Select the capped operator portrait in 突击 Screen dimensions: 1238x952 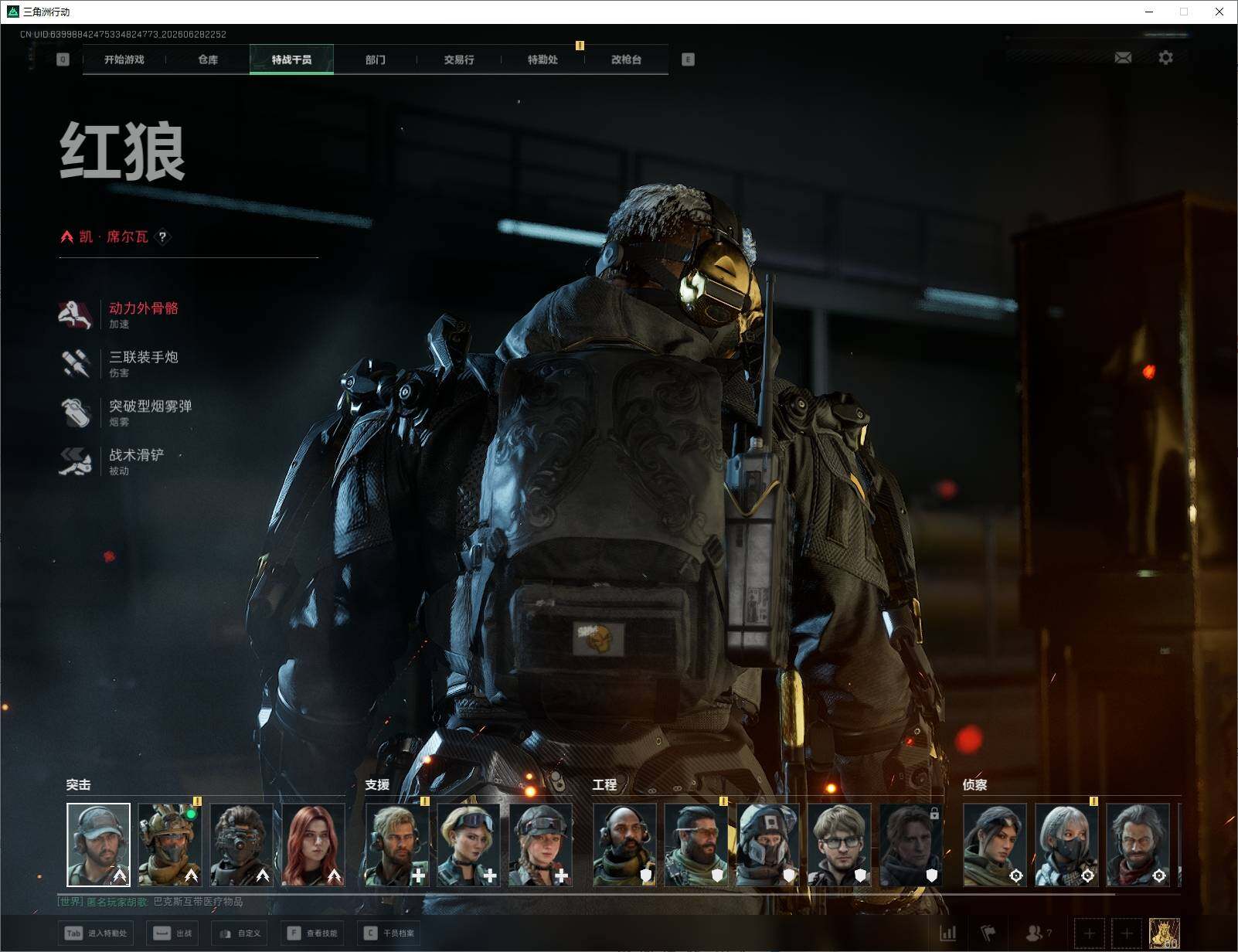click(98, 845)
